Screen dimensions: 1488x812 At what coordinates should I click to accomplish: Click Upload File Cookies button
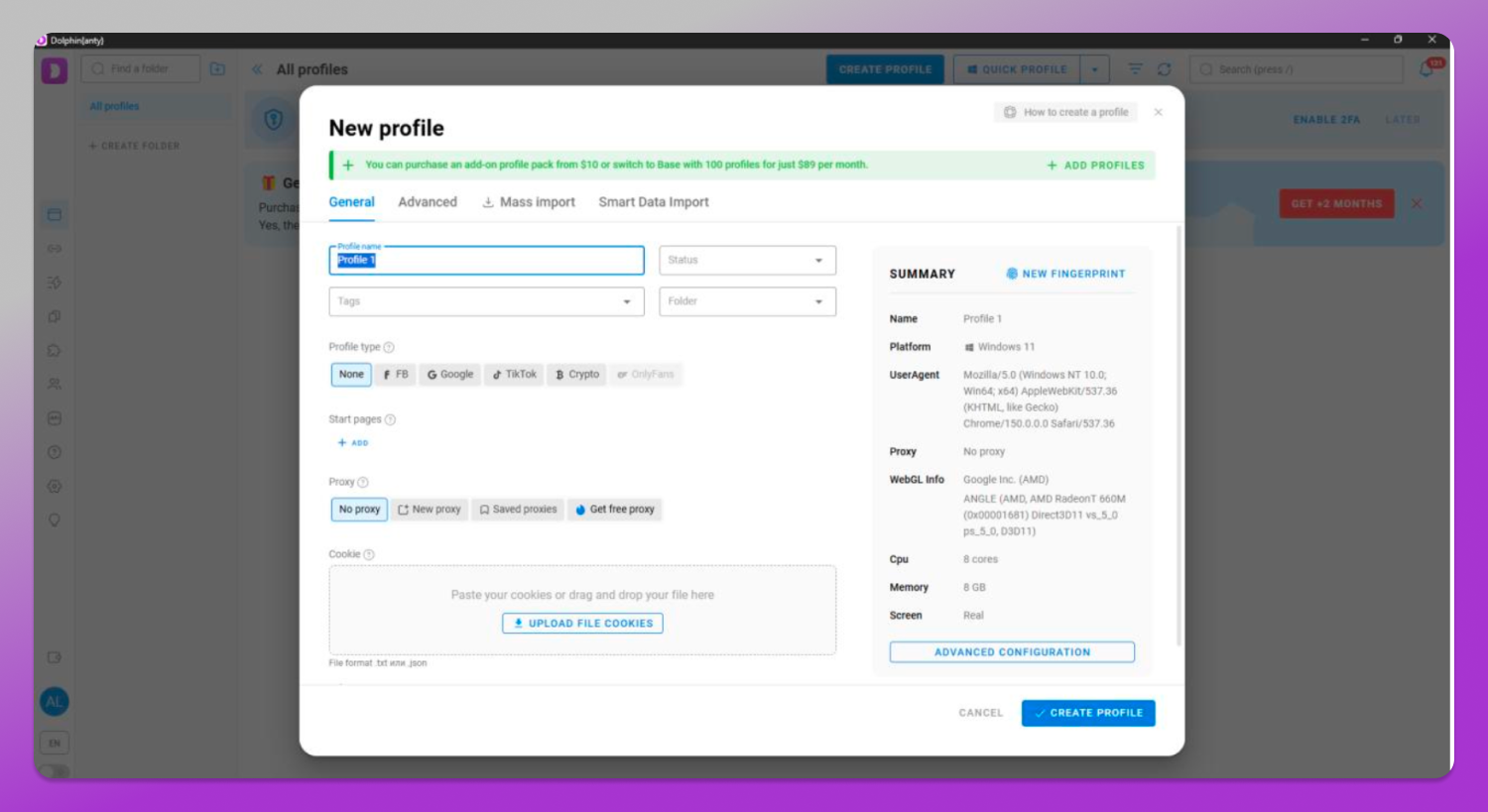582,624
